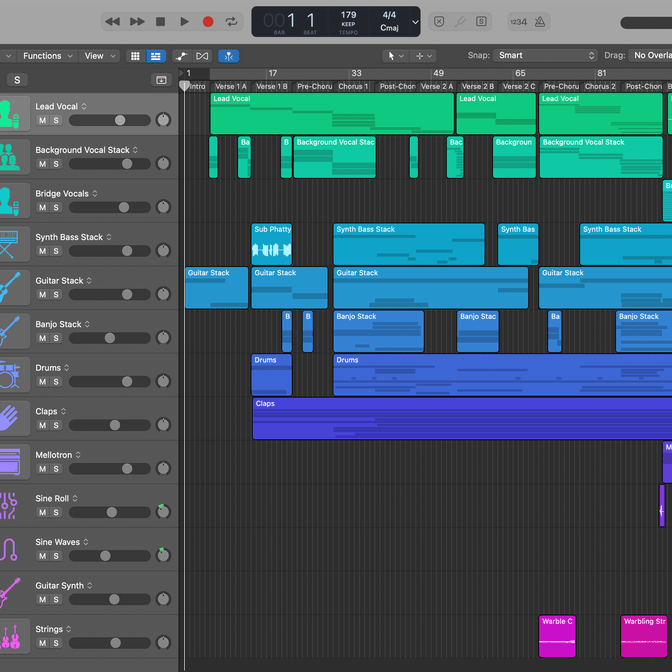Click the global Solo S button

tap(17, 80)
